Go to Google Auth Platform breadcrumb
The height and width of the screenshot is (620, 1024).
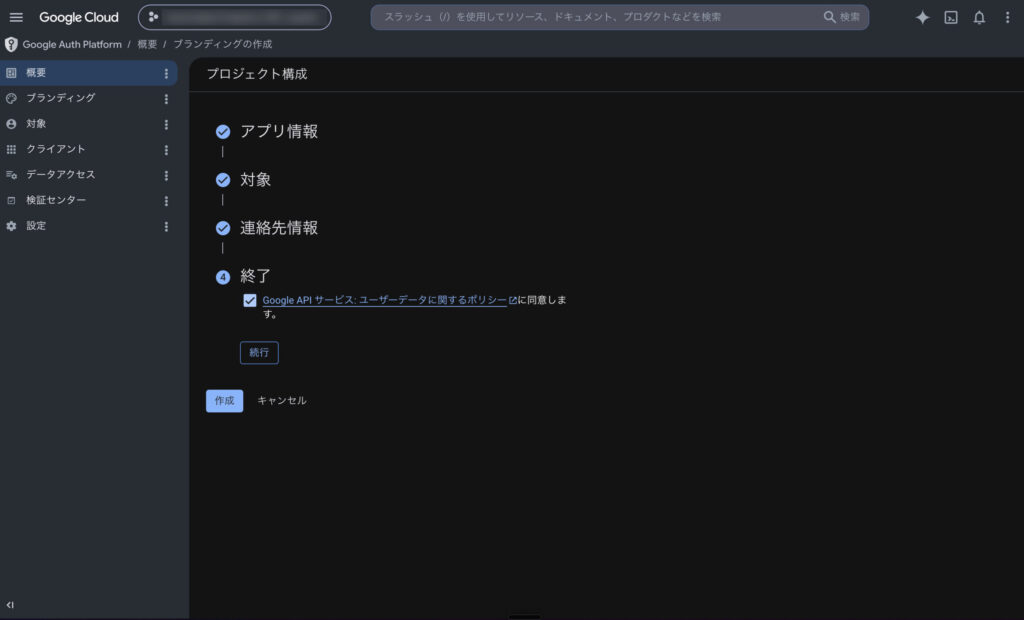[x=72, y=44]
